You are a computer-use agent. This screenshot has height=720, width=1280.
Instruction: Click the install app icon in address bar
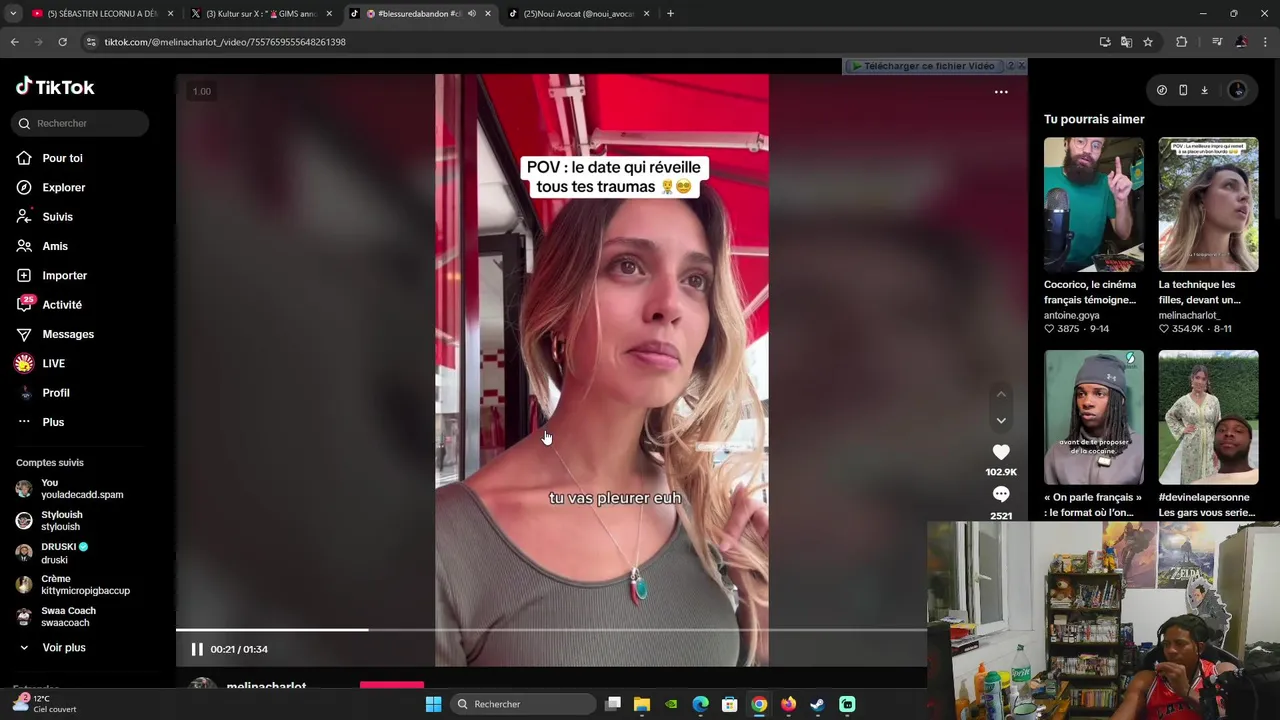(1105, 42)
